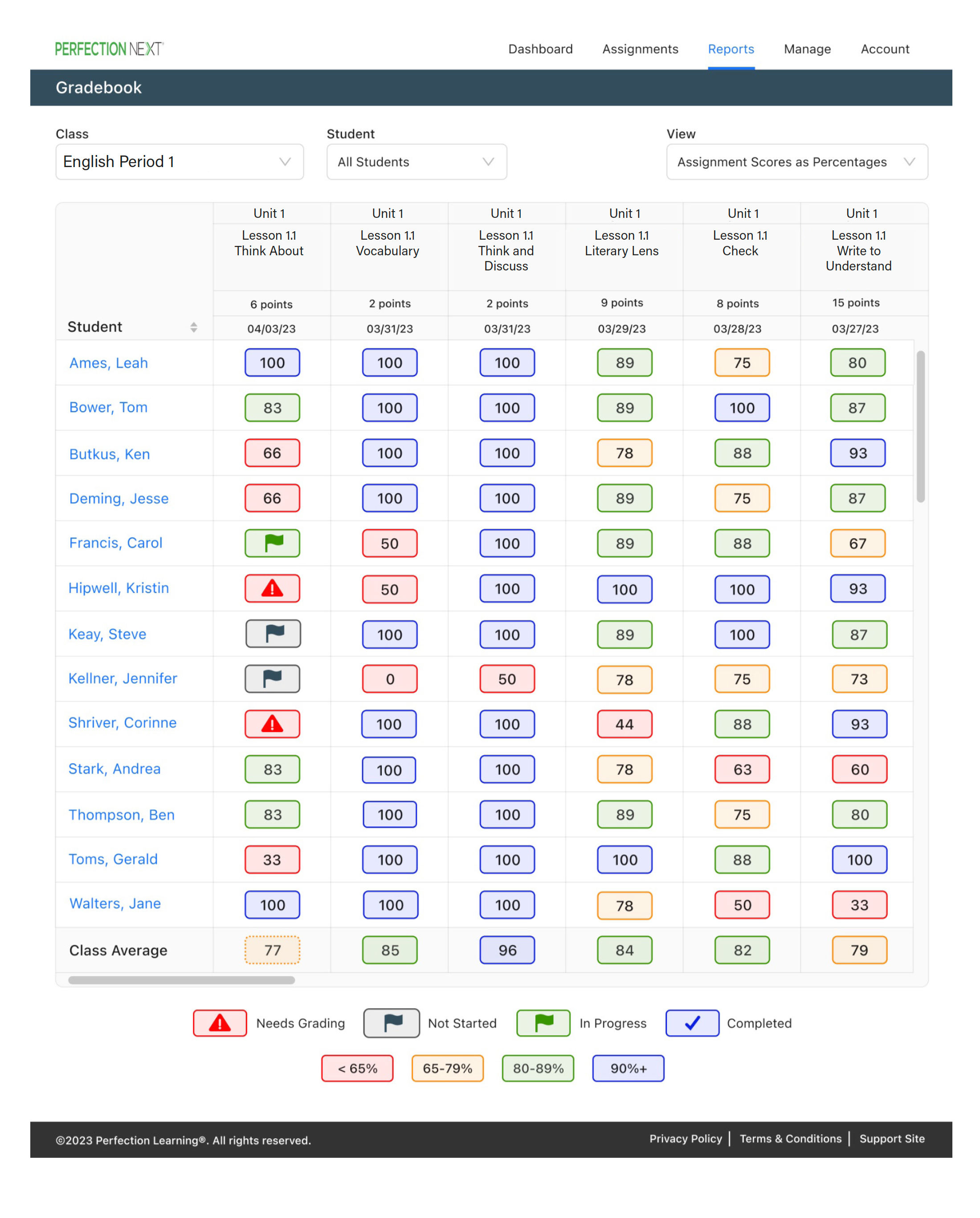This screenshot has height=1218, width=980.
Task: Click the 90%+ blue legend swatch
Action: [628, 1068]
